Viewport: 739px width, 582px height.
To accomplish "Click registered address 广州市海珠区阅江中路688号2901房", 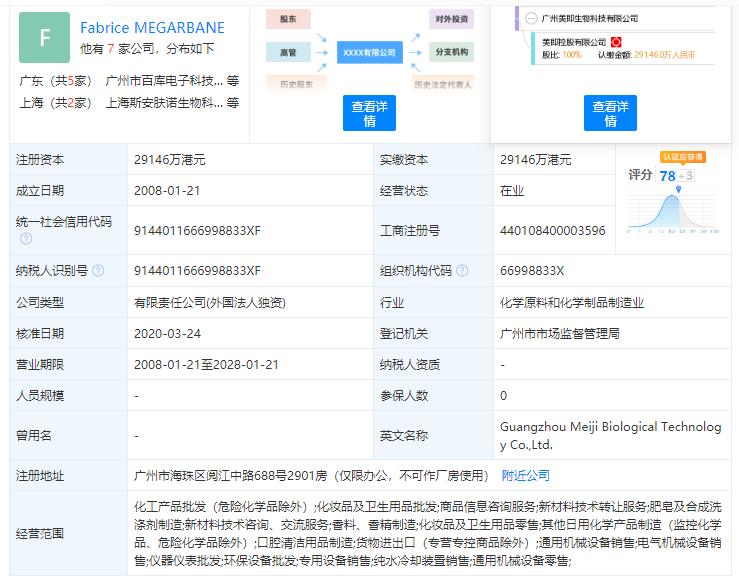I will [230, 475].
